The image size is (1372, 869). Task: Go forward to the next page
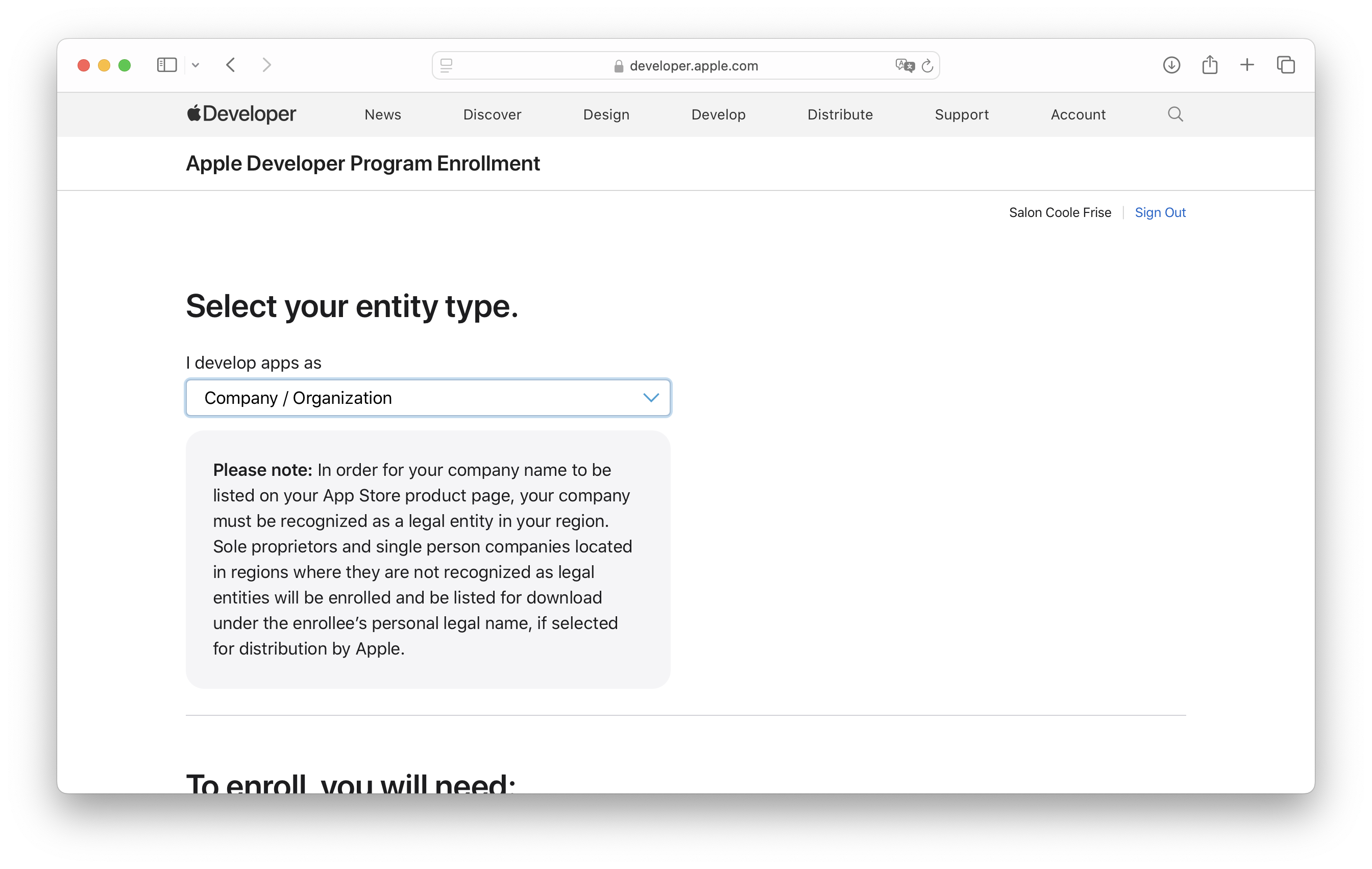[x=266, y=65]
